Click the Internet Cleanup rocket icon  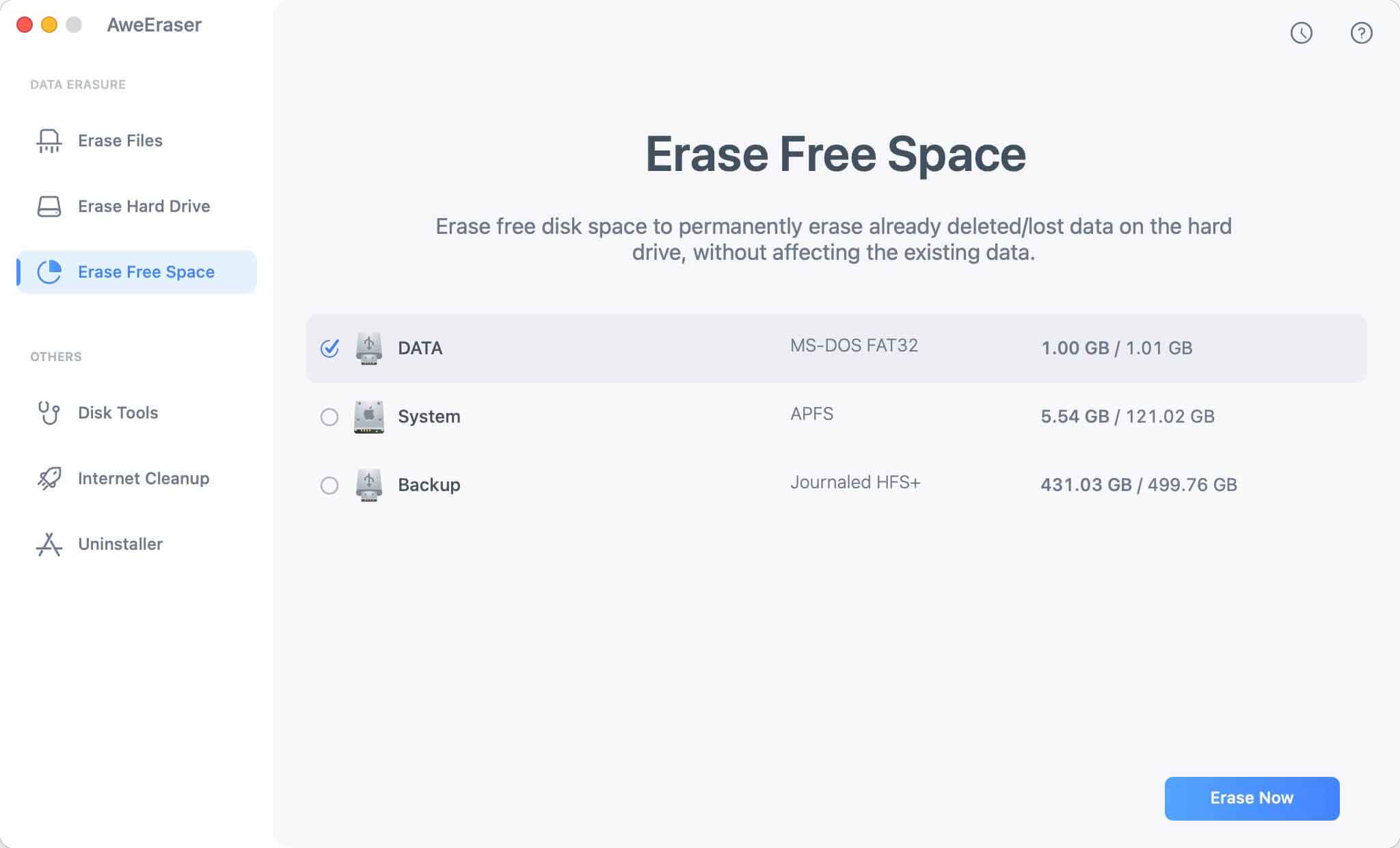49,479
